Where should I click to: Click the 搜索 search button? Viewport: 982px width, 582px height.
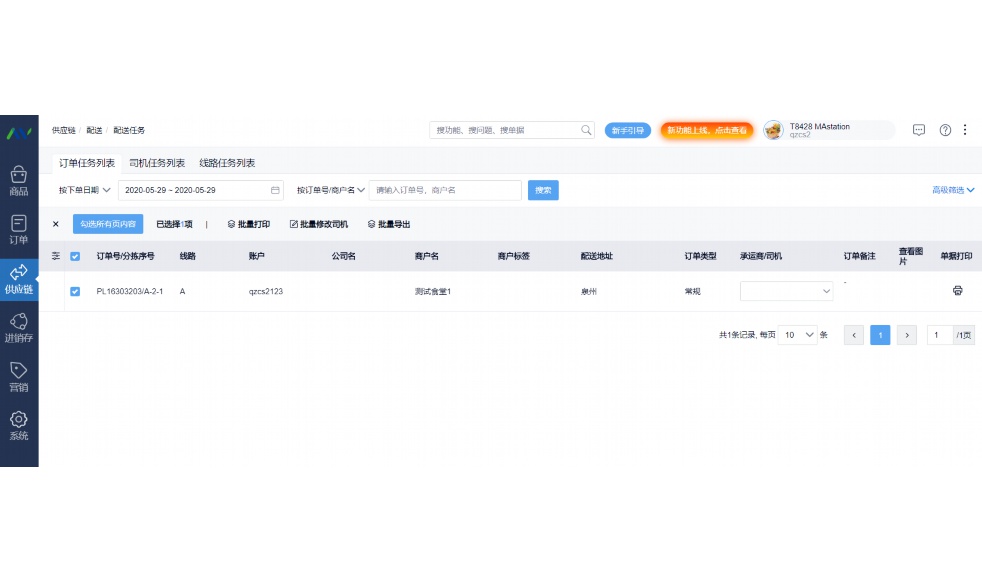pyautogui.click(x=543, y=190)
